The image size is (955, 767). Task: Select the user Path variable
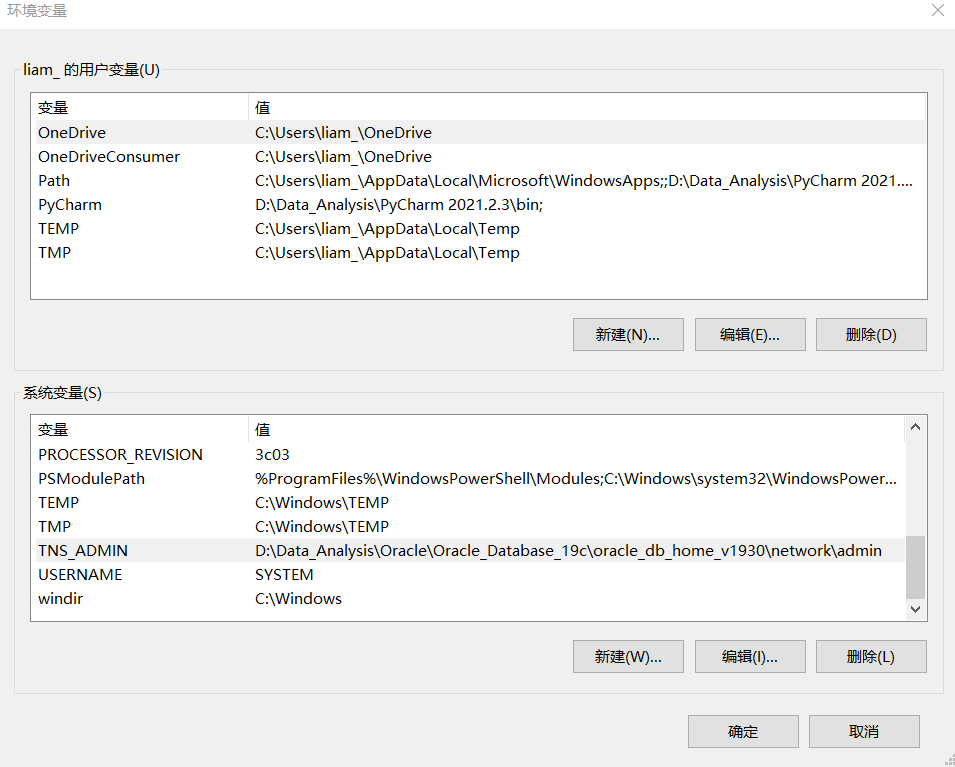(481, 180)
